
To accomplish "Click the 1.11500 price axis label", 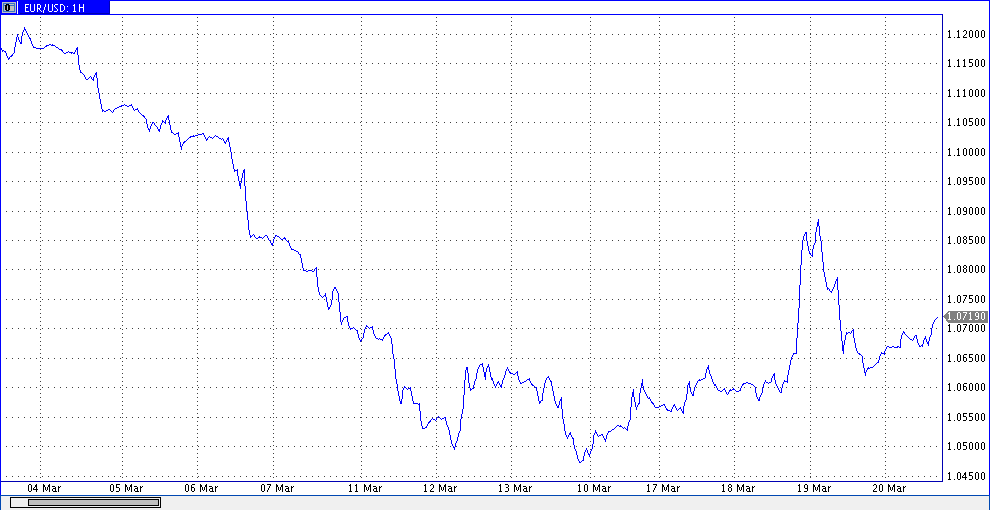I will point(966,64).
